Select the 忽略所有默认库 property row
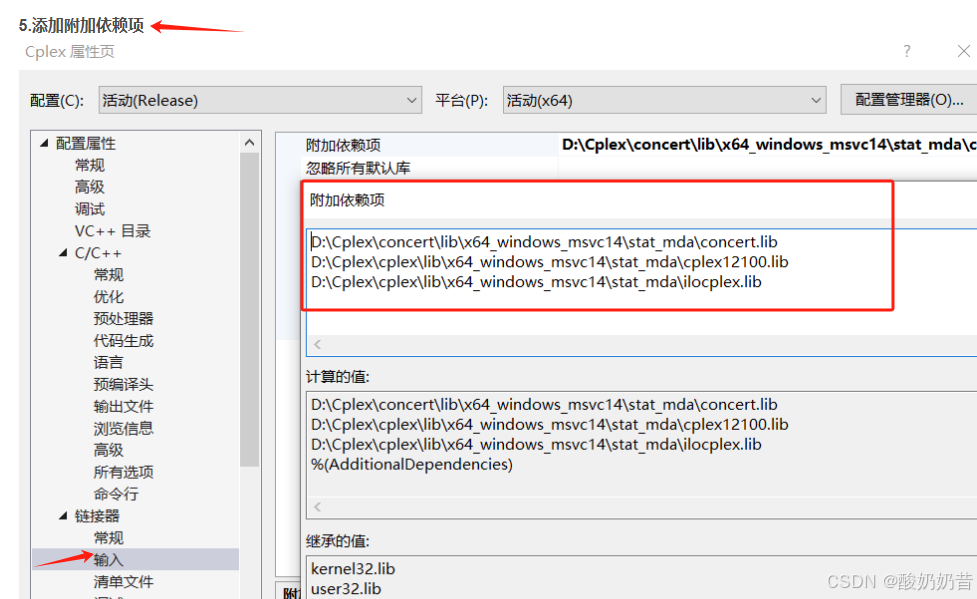The height and width of the screenshot is (599, 977). click(358, 168)
